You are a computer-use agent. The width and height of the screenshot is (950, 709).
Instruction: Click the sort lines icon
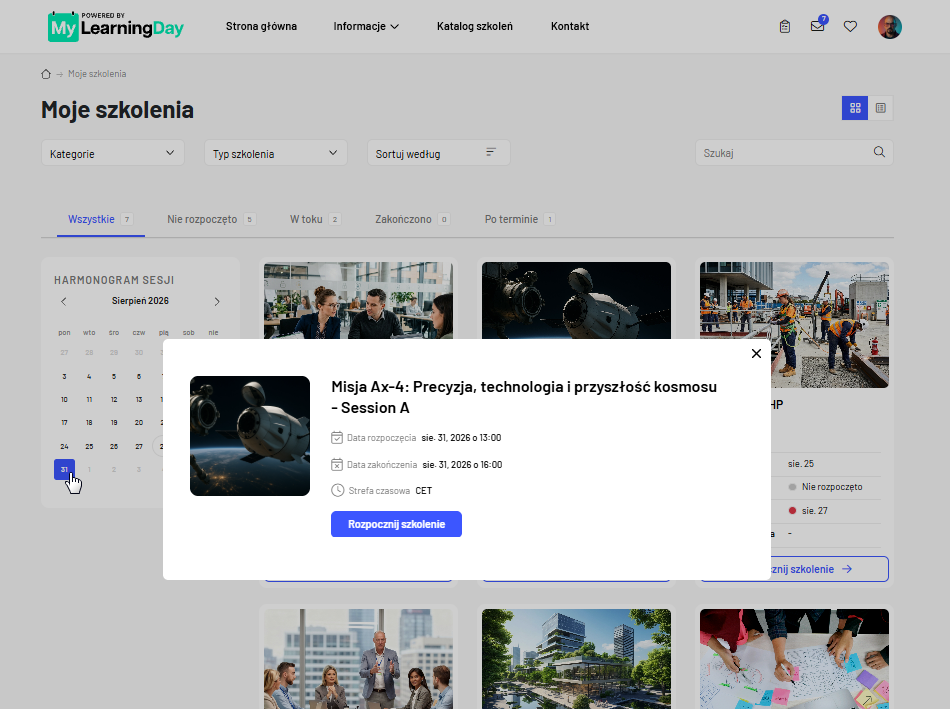tap(491, 152)
